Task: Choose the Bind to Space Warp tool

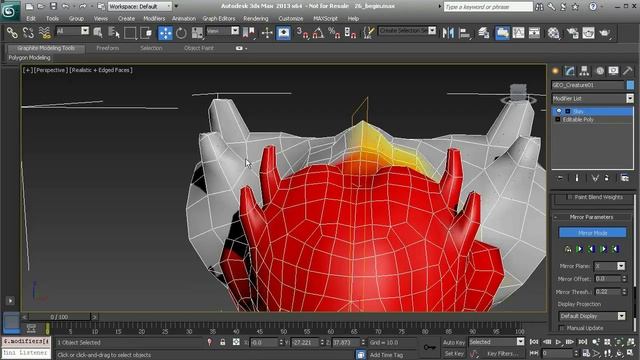Action: pos(44,33)
